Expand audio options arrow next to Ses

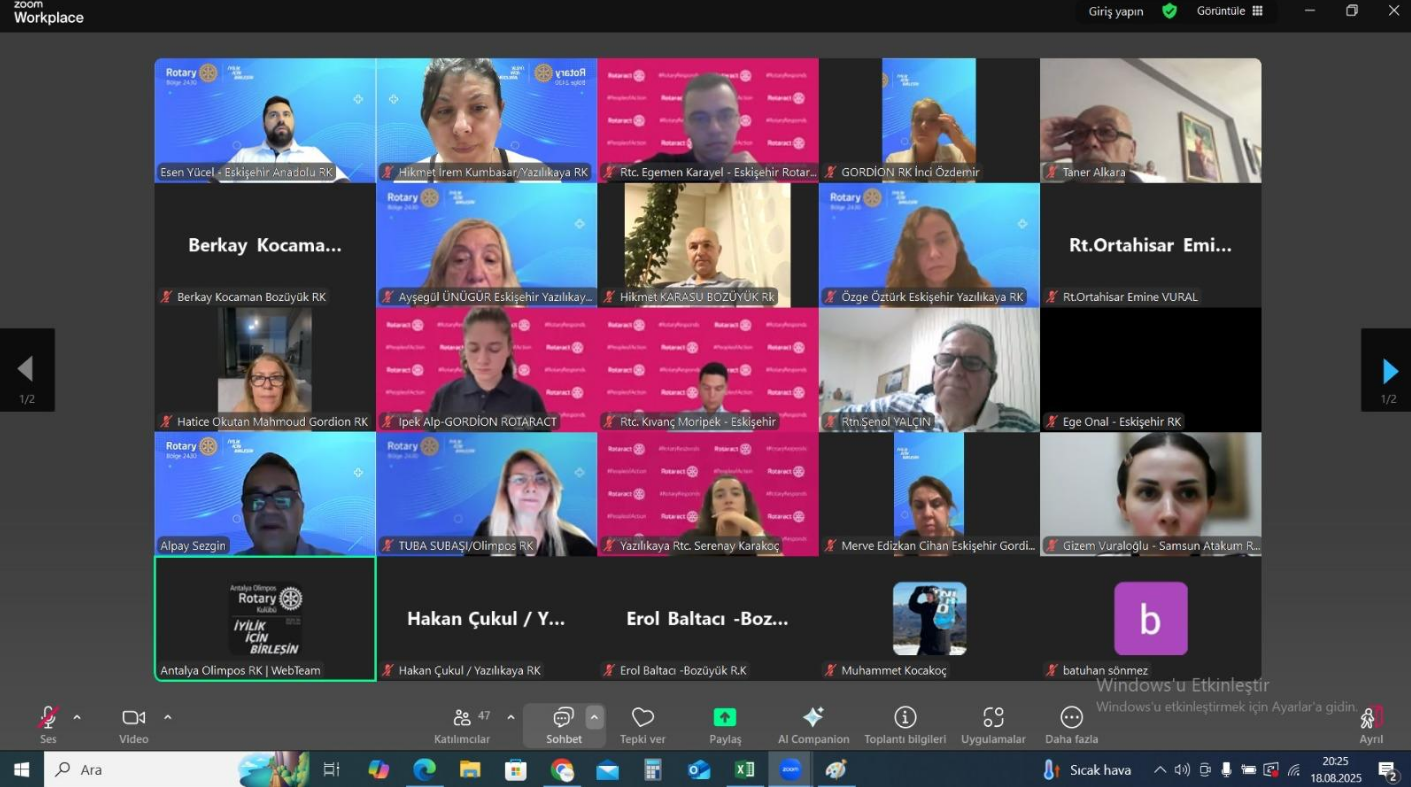77,717
